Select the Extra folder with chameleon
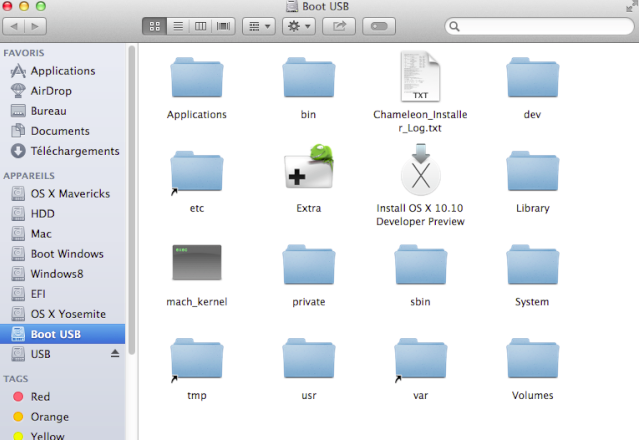 309,166
